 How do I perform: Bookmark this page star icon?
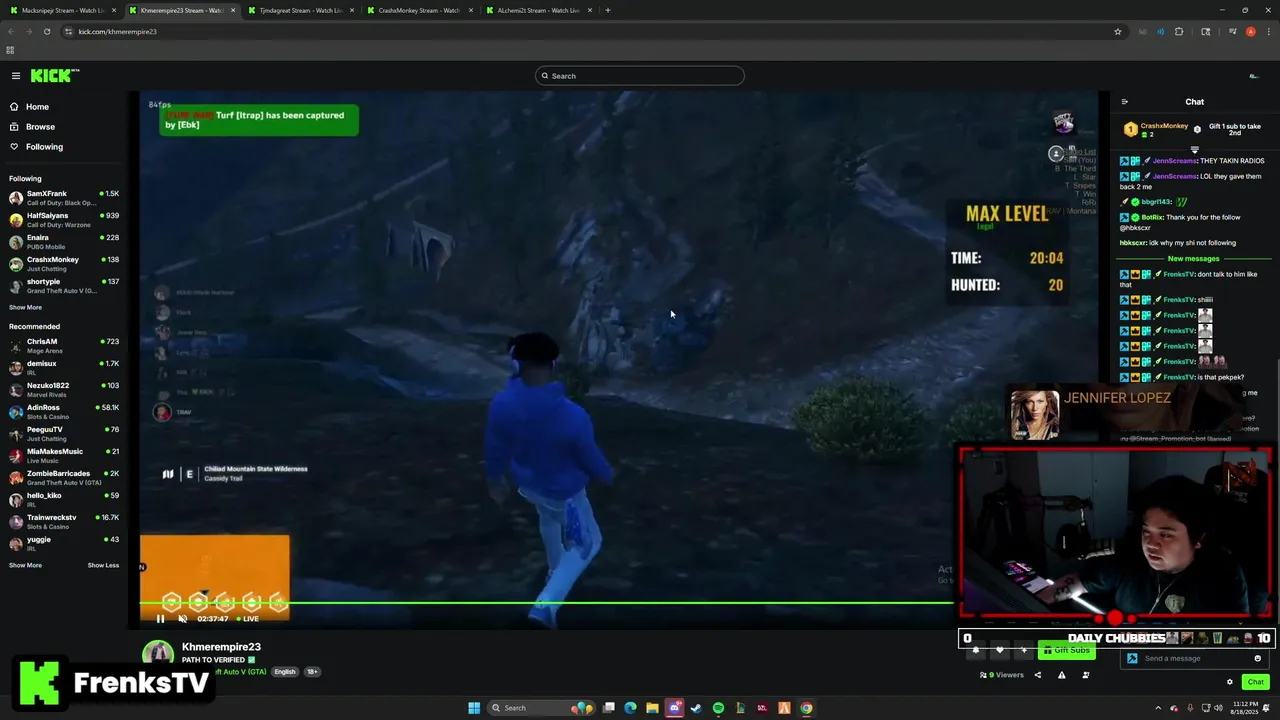(1117, 31)
